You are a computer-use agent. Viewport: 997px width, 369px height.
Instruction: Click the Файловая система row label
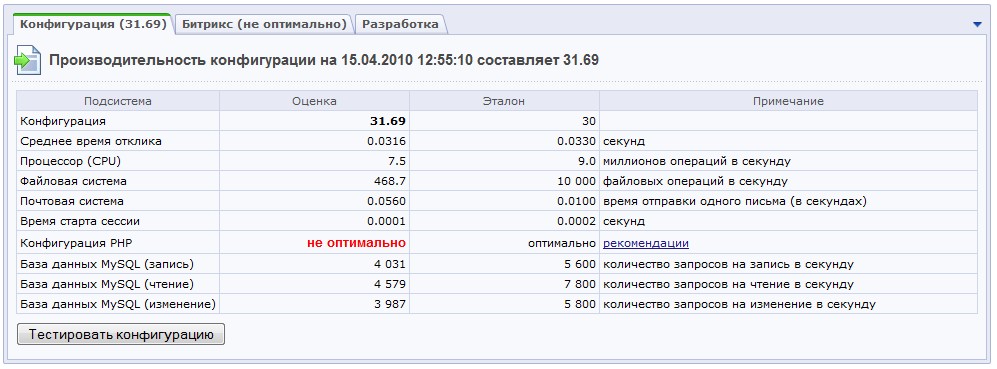coord(73,181)
